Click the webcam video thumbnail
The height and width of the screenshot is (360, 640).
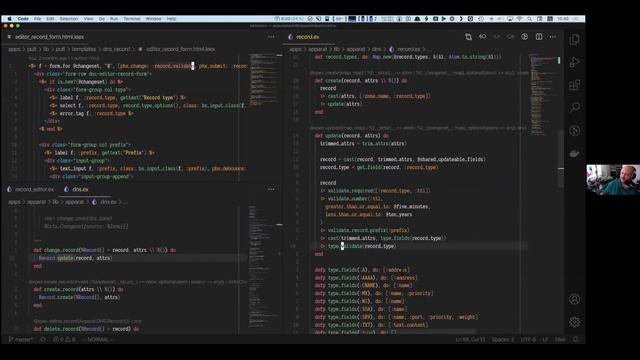coord(613,180)
